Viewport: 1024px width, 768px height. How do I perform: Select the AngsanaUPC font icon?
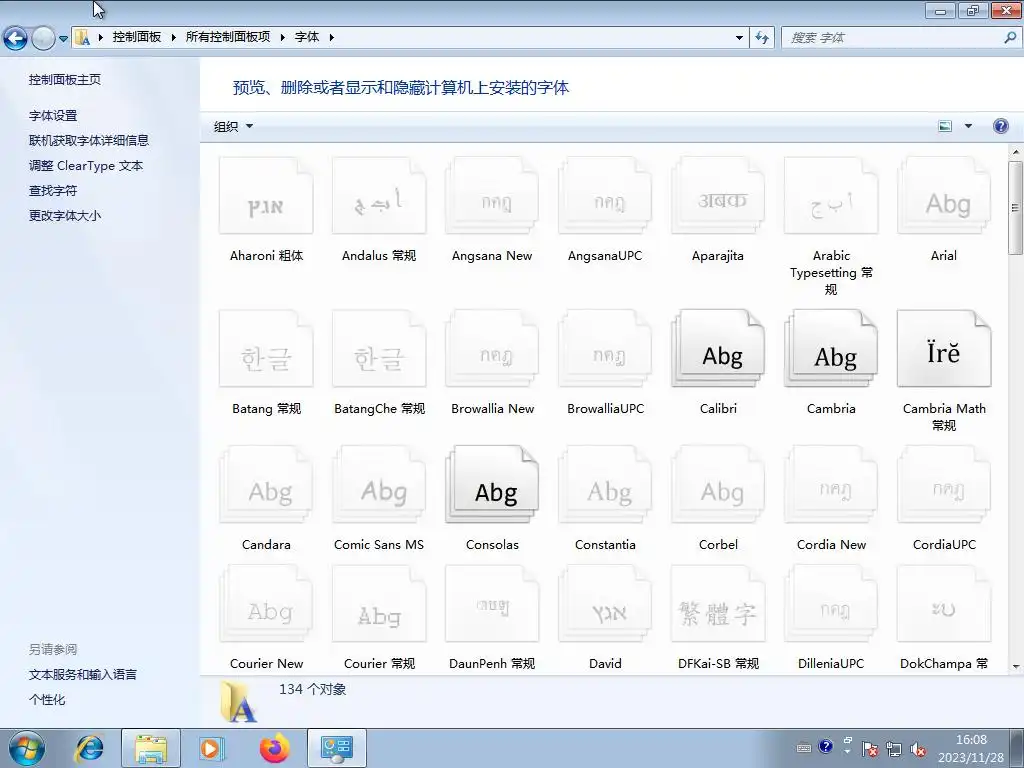(605, 196)
